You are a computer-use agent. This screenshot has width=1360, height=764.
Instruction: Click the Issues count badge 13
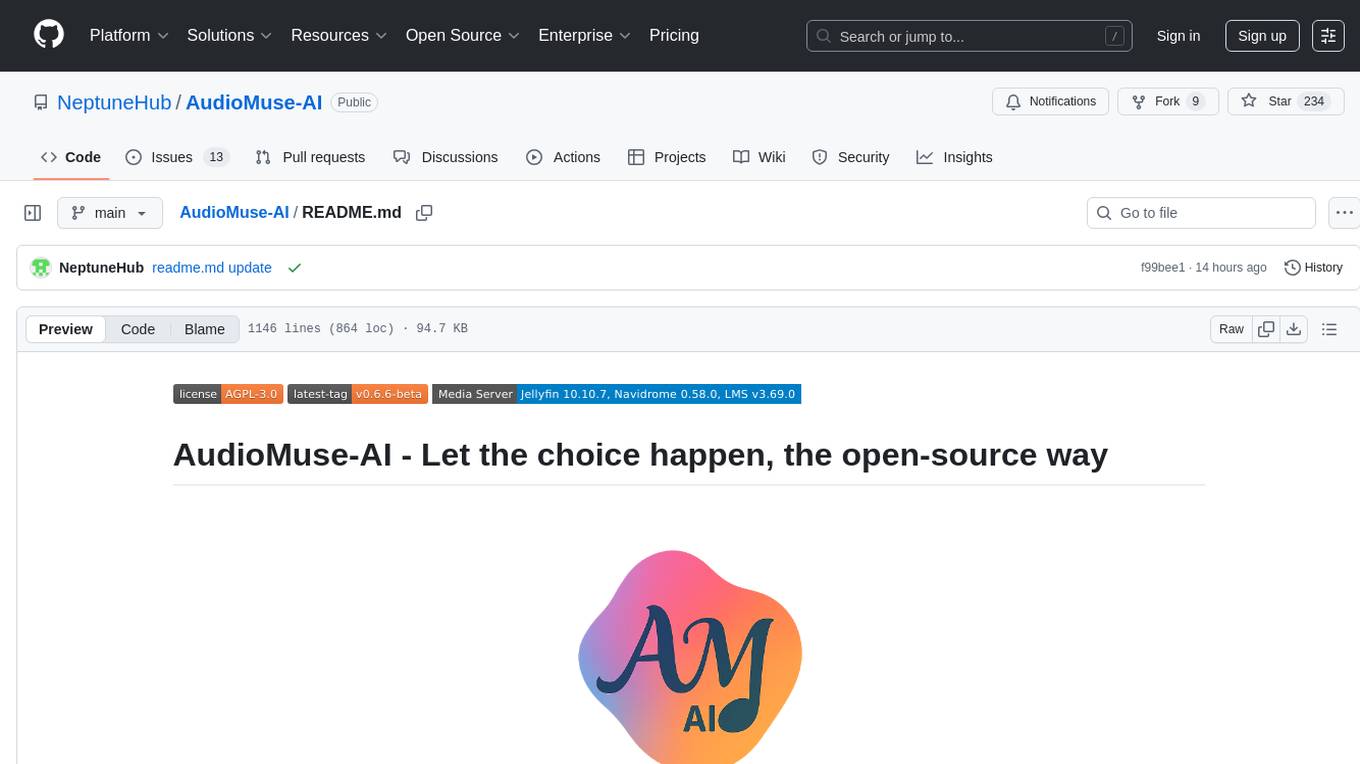point(215,157)
